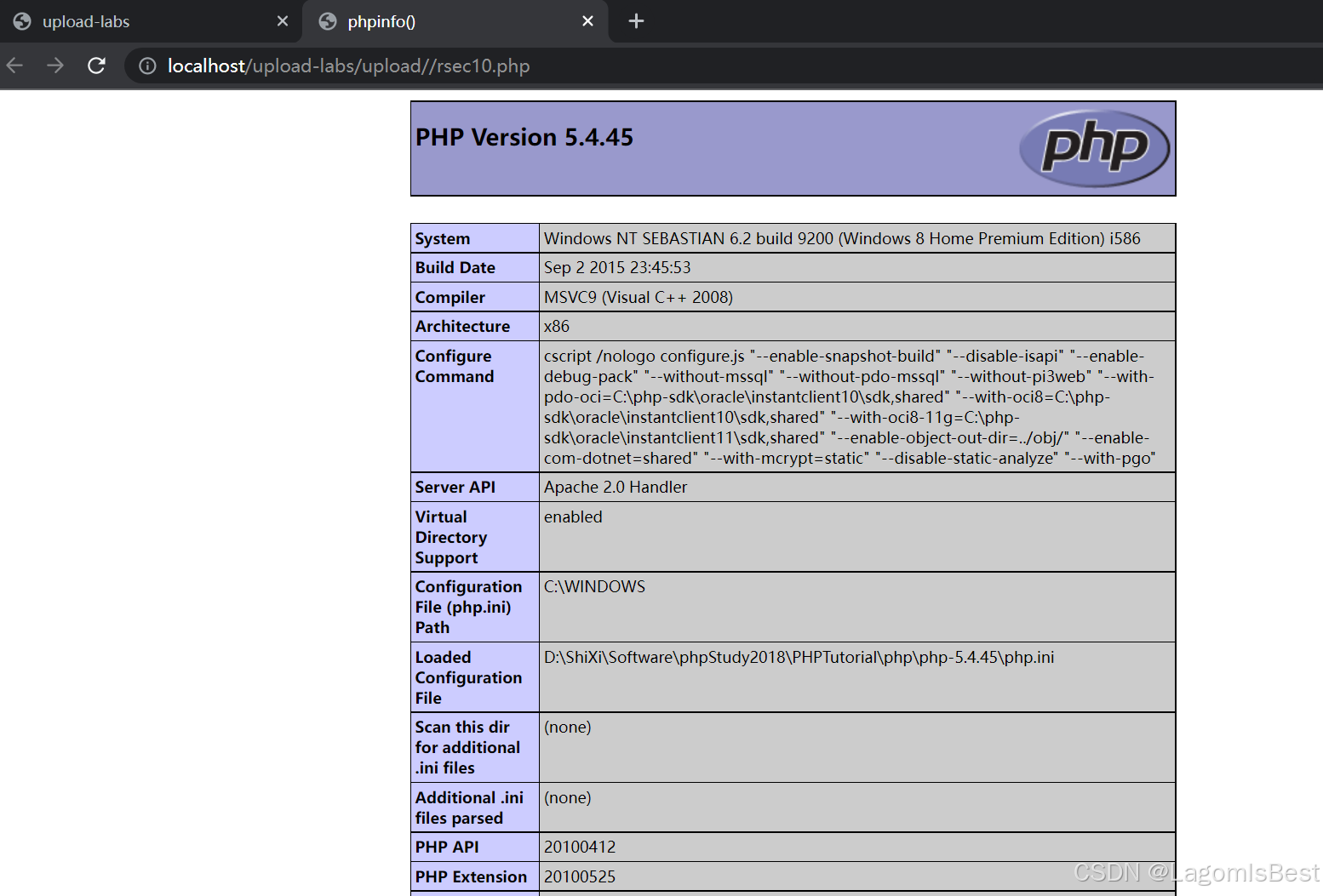Select Additional .ini files parsed label
Screen dimensions: 1323x896
tap(469, 808)
